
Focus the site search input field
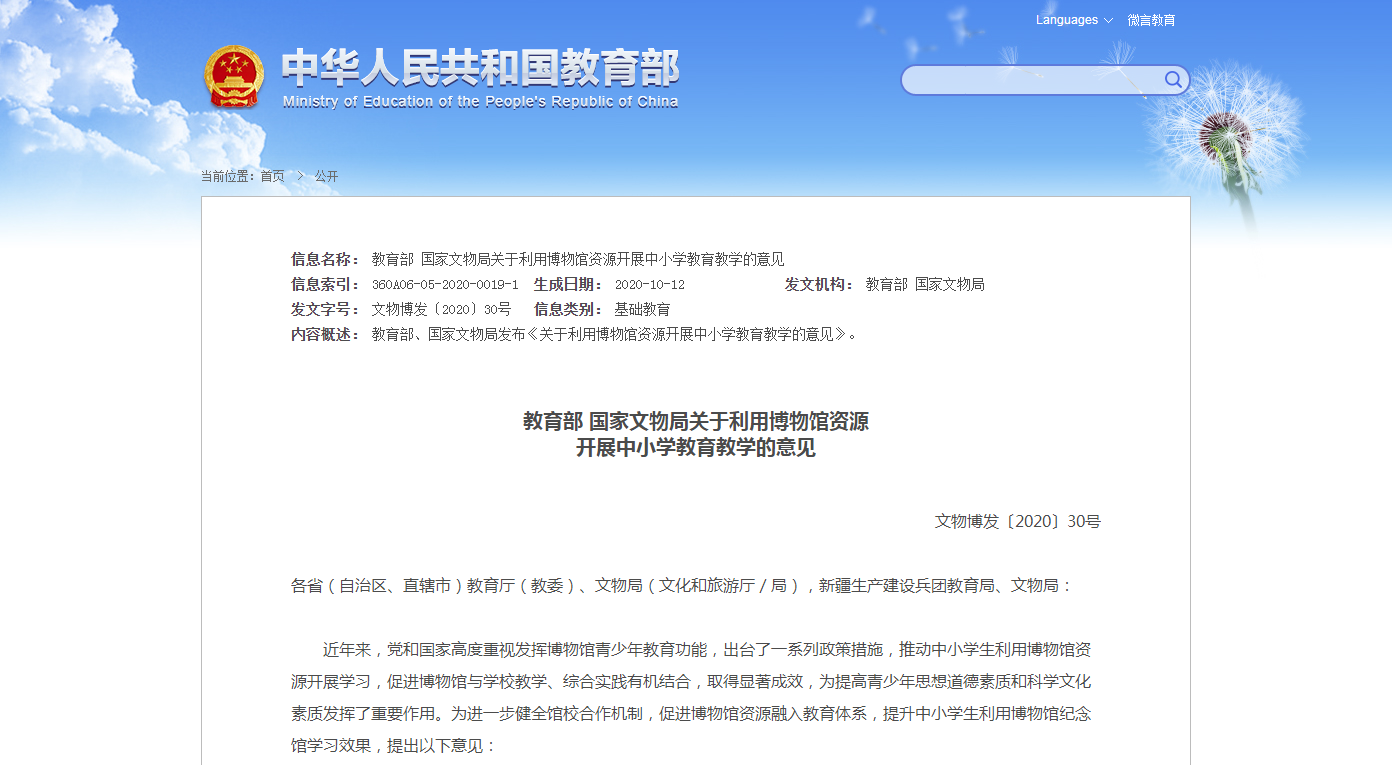(1030, 80)
